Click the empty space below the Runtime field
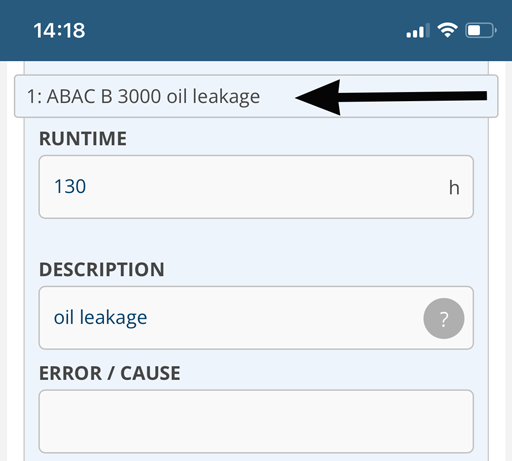The width and height of the screenshot is (512, 461). [x=256, y=238]
